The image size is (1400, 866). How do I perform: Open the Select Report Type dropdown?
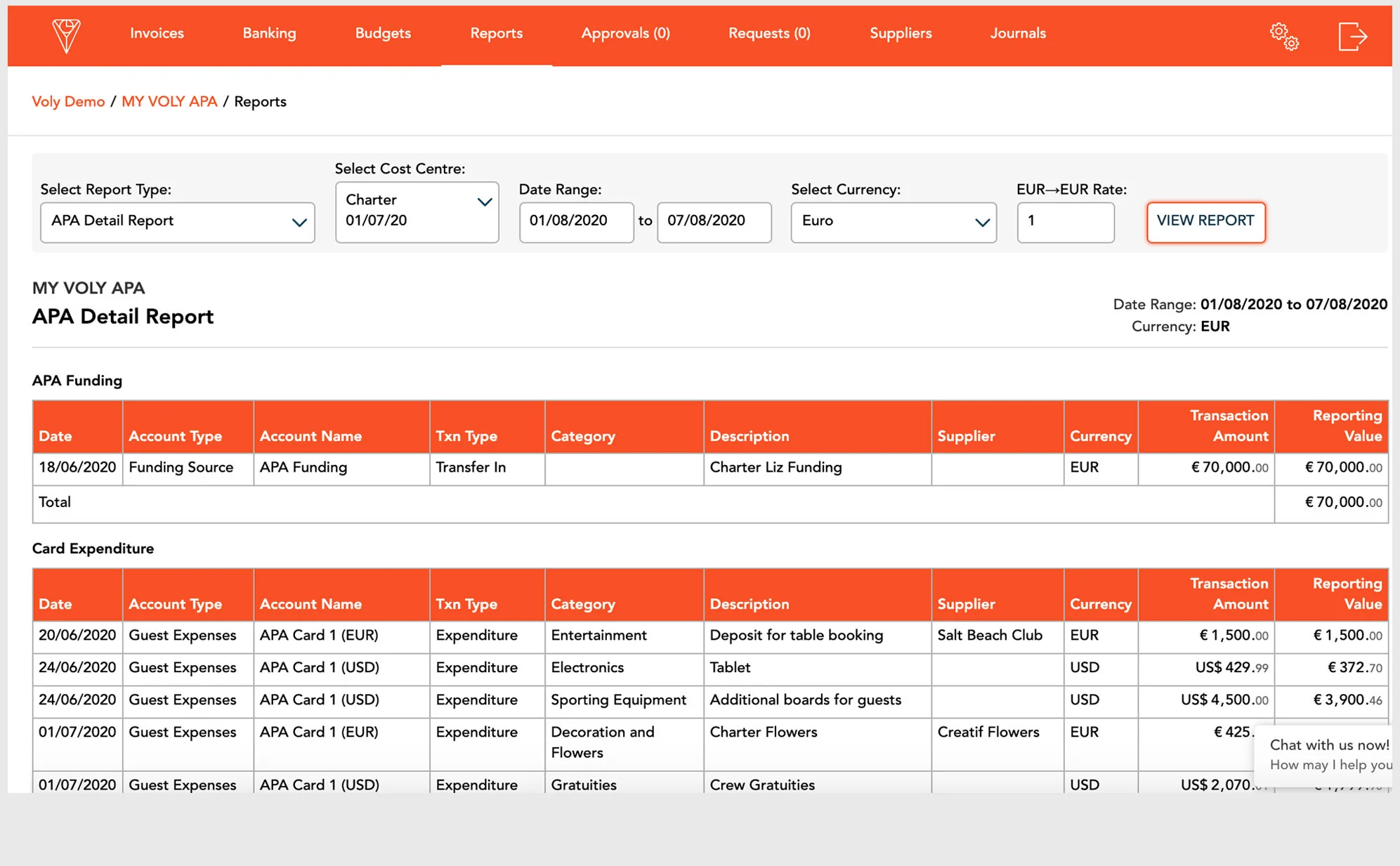click(x=177, y=221)
